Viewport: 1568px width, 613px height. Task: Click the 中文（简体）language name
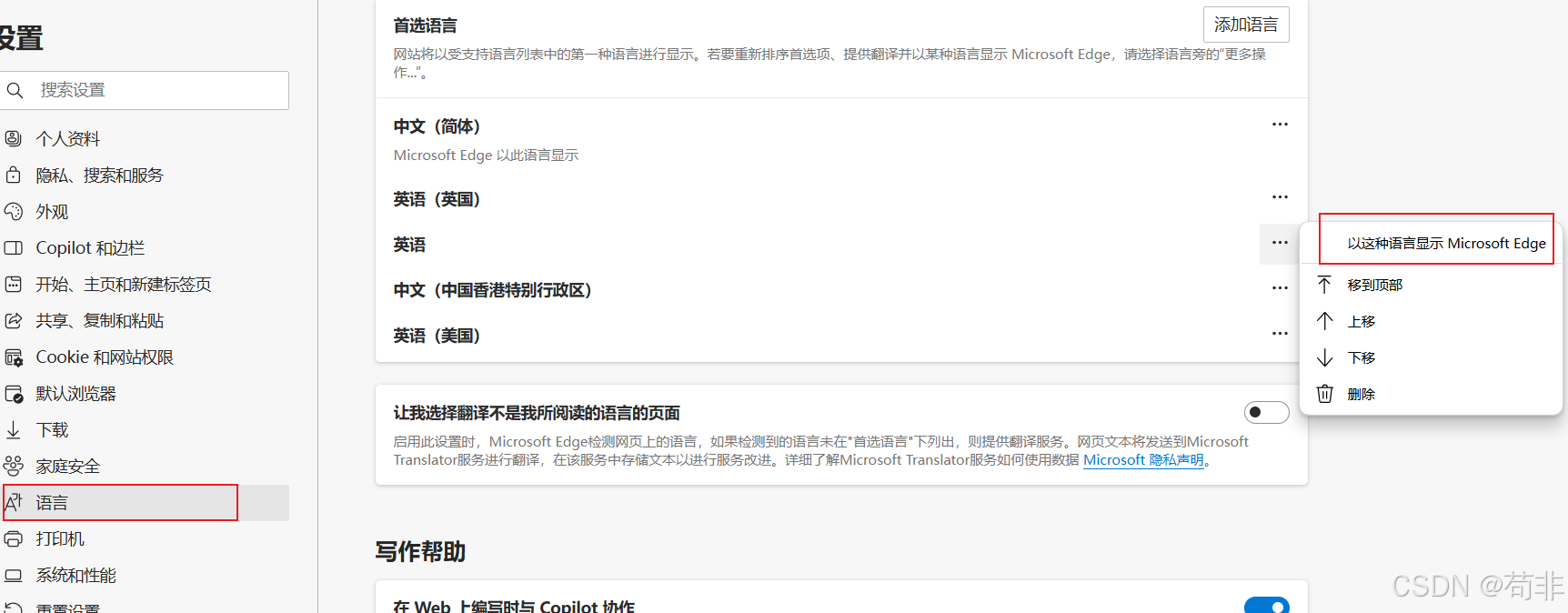pyautogui.click(x=437, y=126)
